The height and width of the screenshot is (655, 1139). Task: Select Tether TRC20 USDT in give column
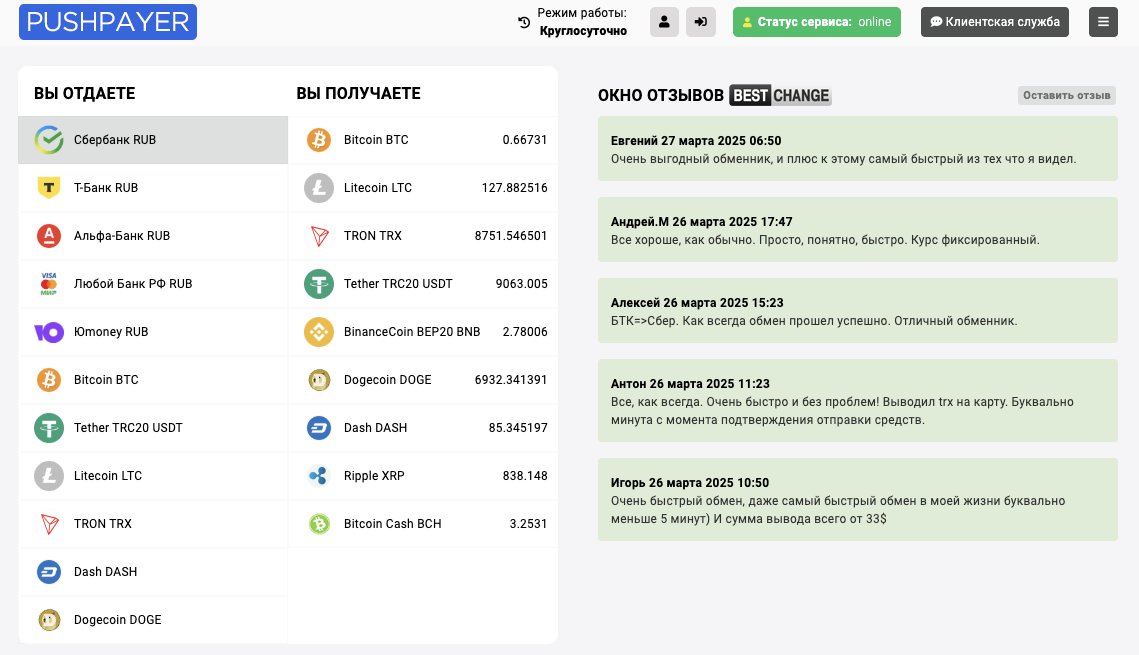(153, 428)
